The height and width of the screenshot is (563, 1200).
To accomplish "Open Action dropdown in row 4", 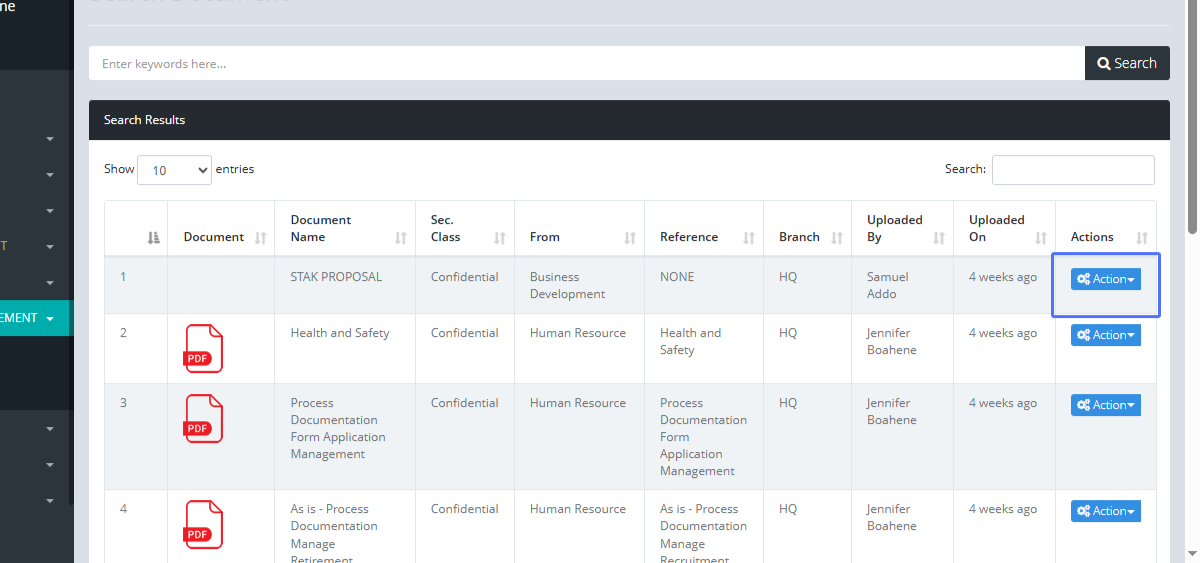I will point(1105,511).
